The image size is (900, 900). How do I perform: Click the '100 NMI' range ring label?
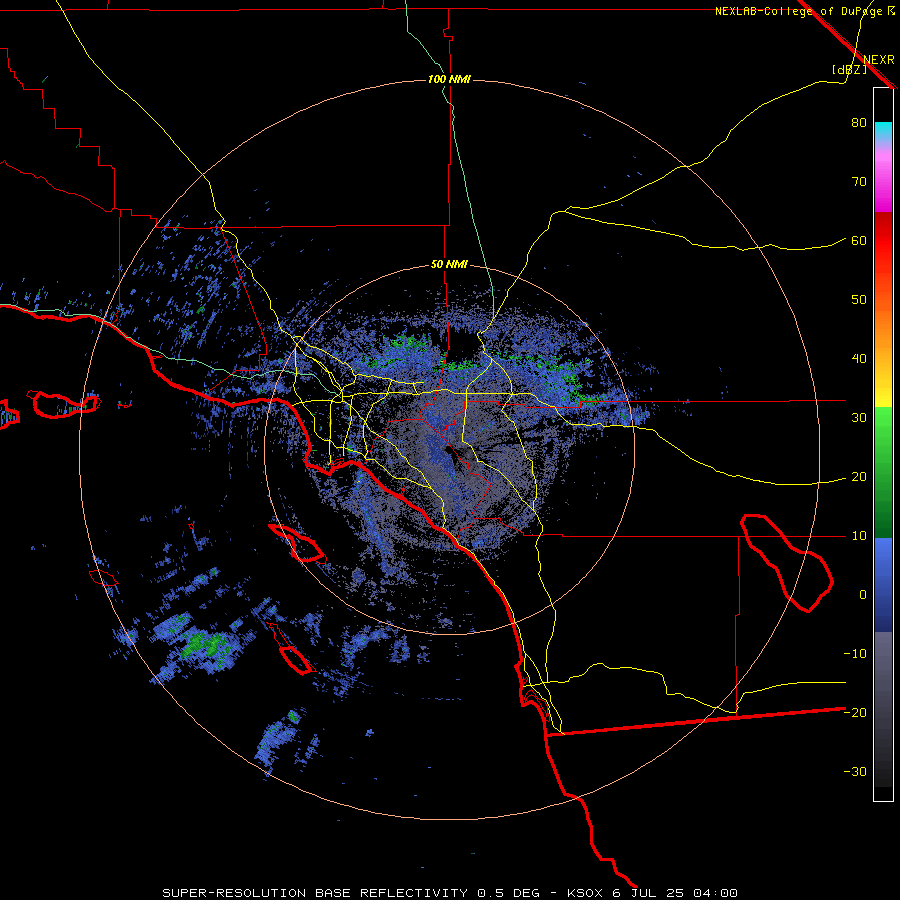[449, 79]
